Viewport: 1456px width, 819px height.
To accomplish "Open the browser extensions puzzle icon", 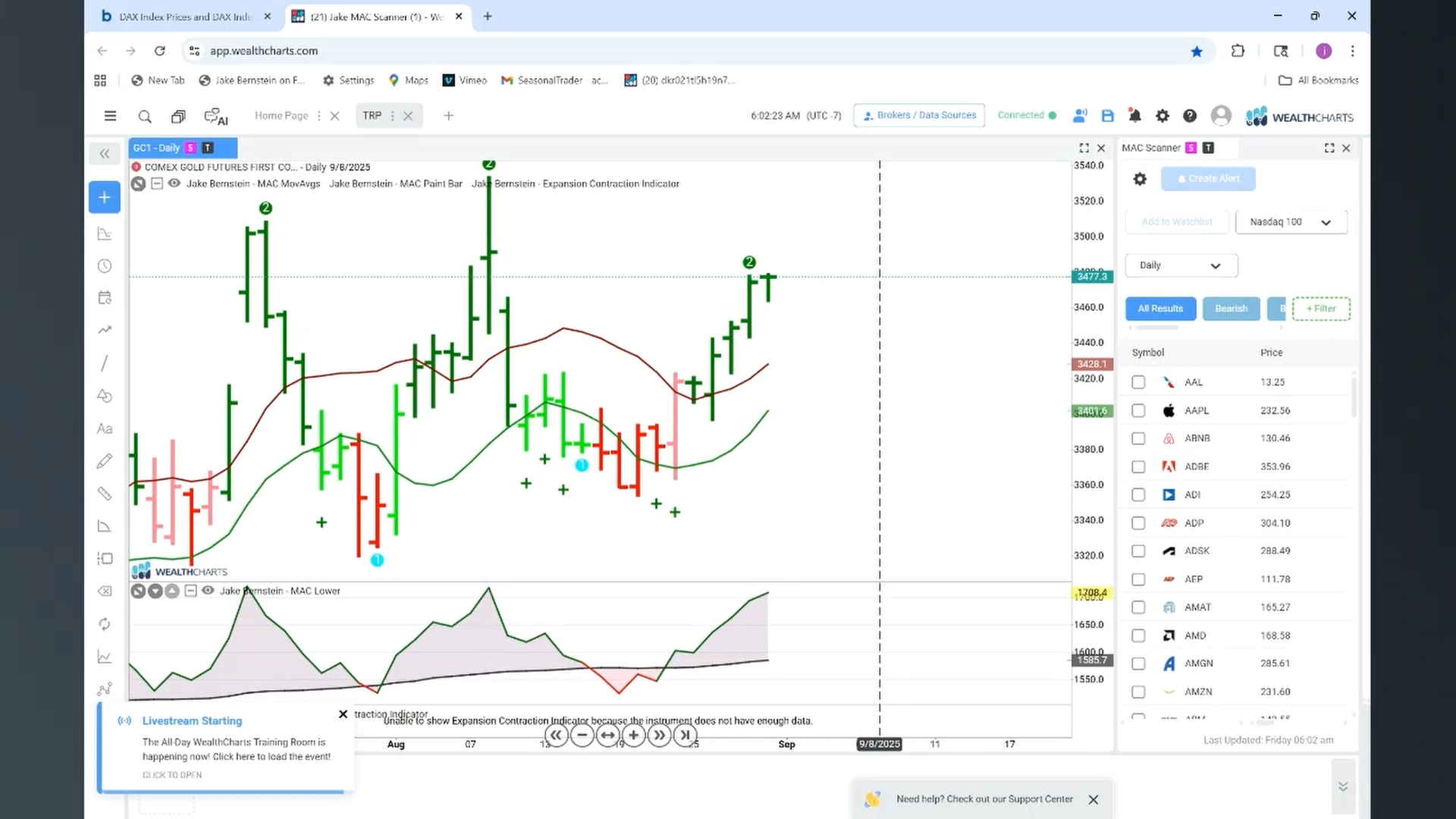I will tap(1238, 51).
